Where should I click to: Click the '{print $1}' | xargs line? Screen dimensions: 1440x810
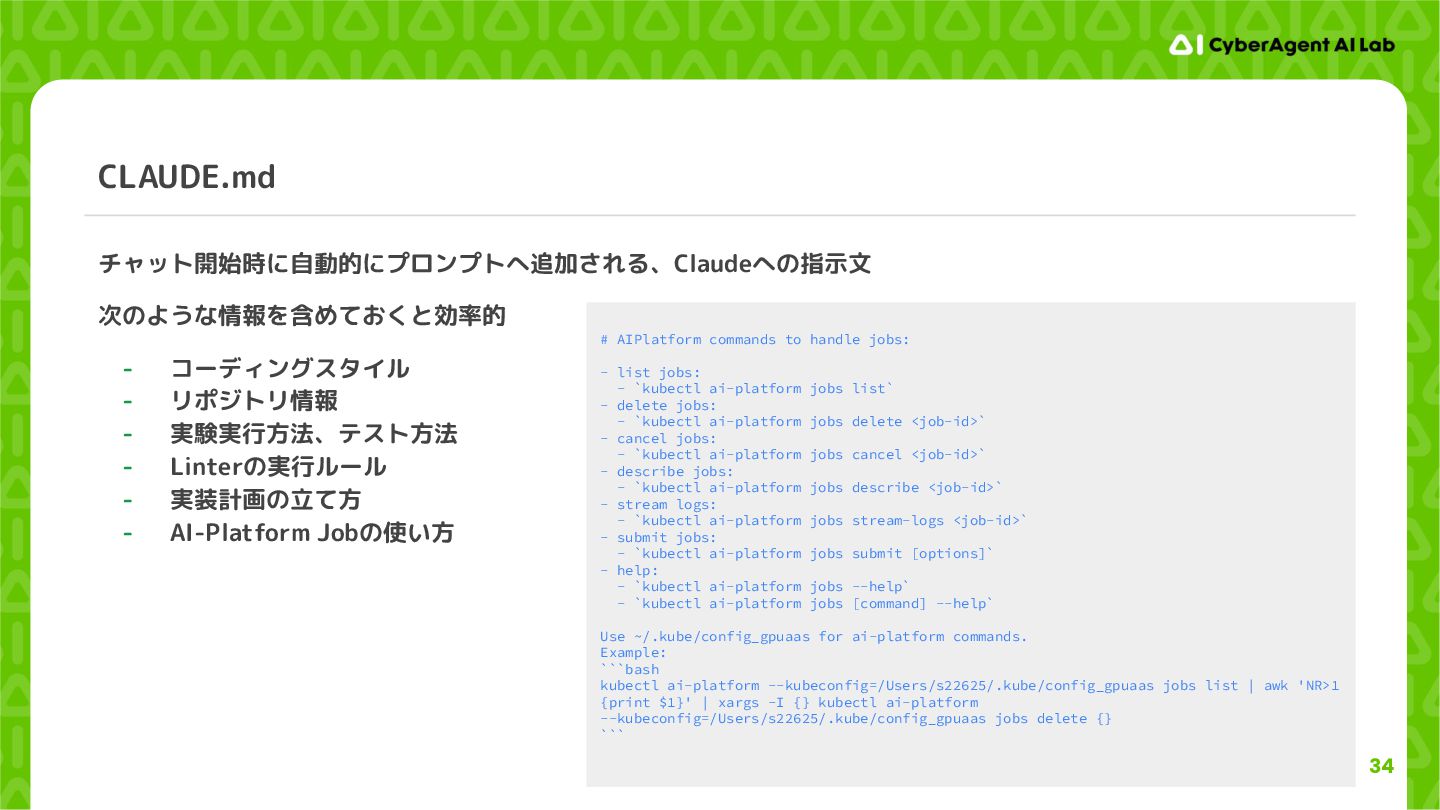(789, 703)
